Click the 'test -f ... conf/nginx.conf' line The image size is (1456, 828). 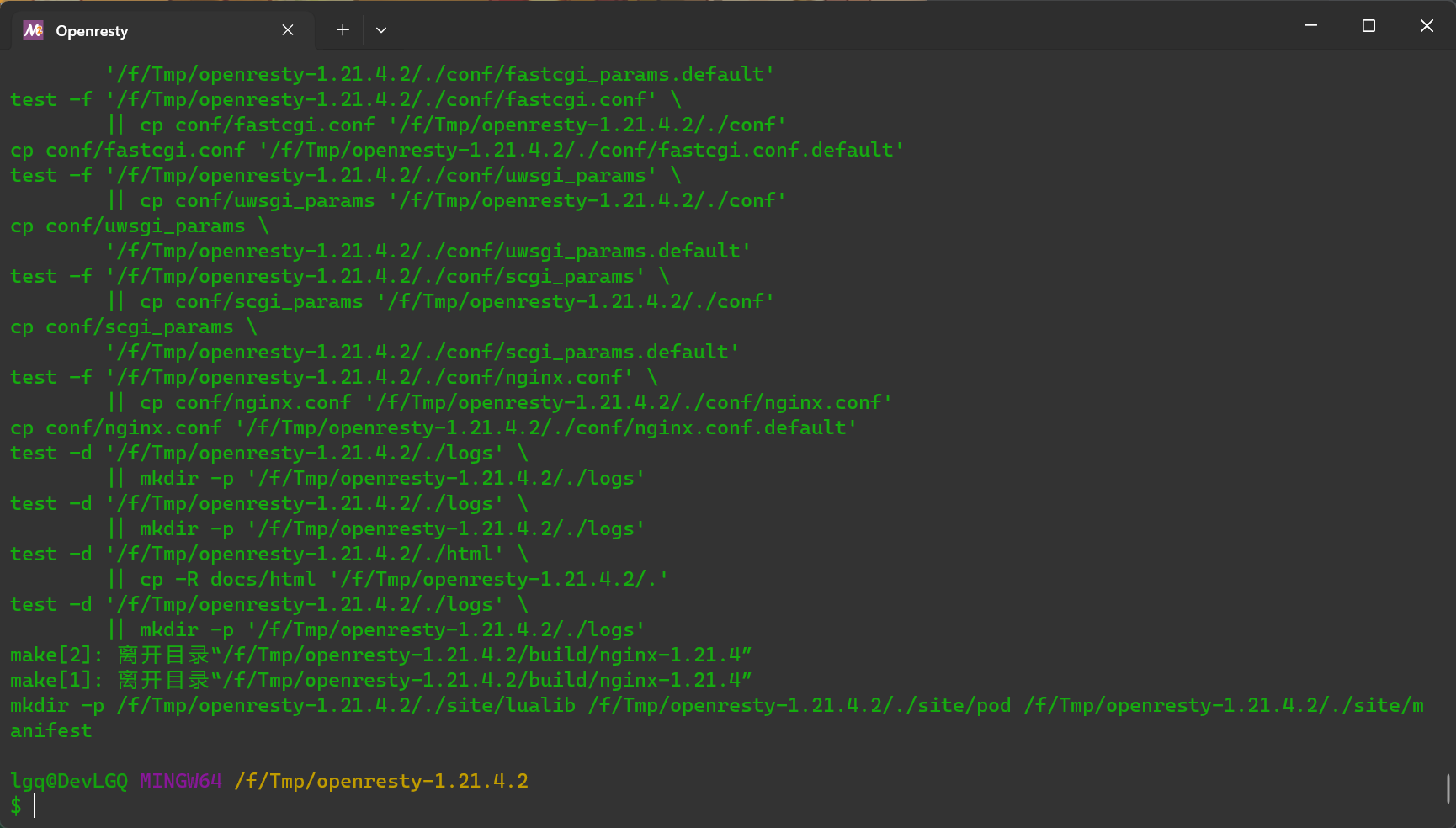(334, 377)
